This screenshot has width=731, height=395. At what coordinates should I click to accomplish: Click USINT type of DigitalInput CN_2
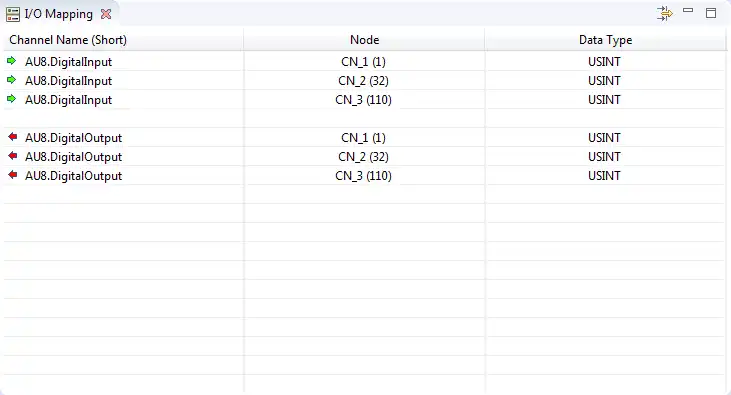coord(604,81)
